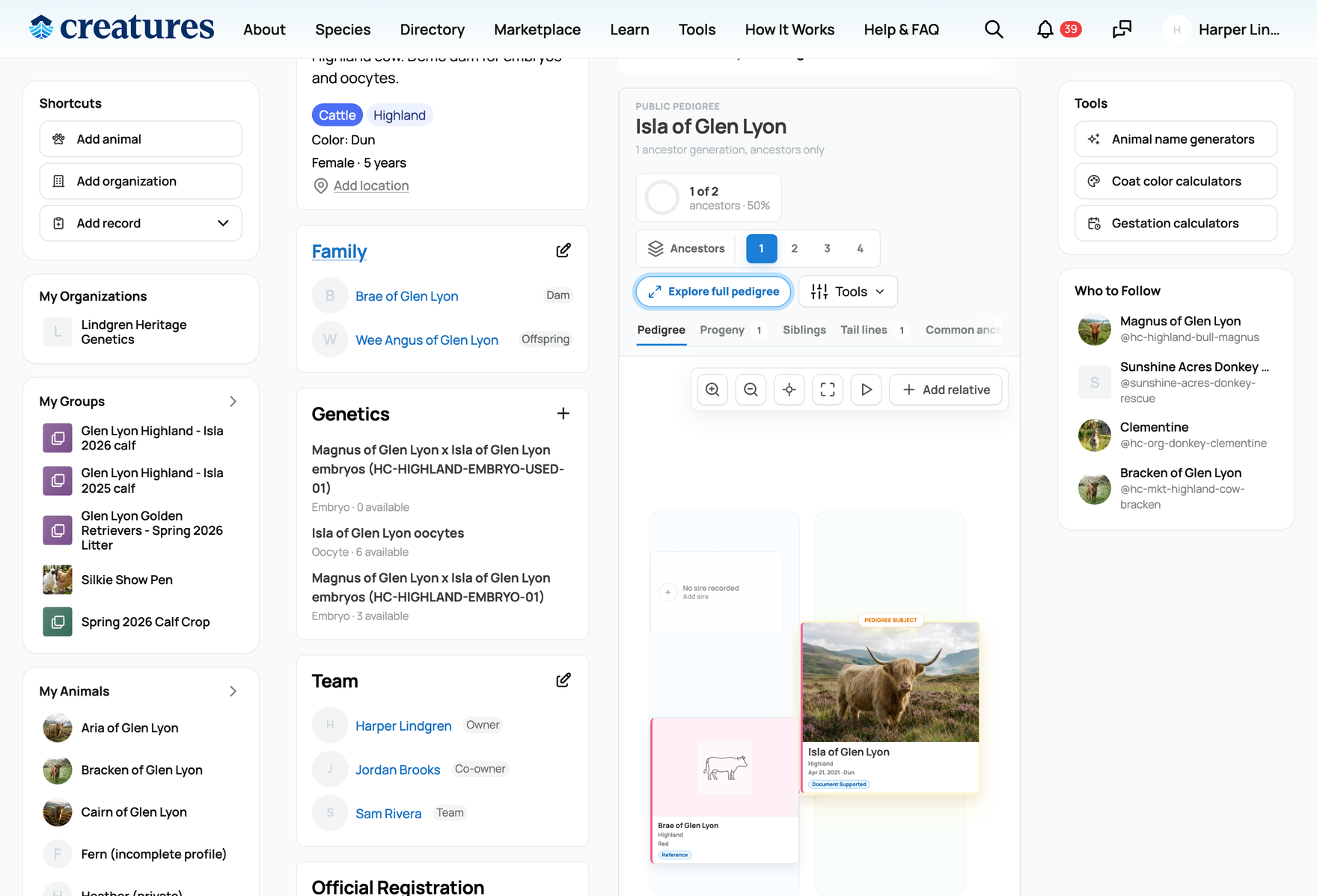
Task: Click the Ancestors layers icon
Action: 656,249
